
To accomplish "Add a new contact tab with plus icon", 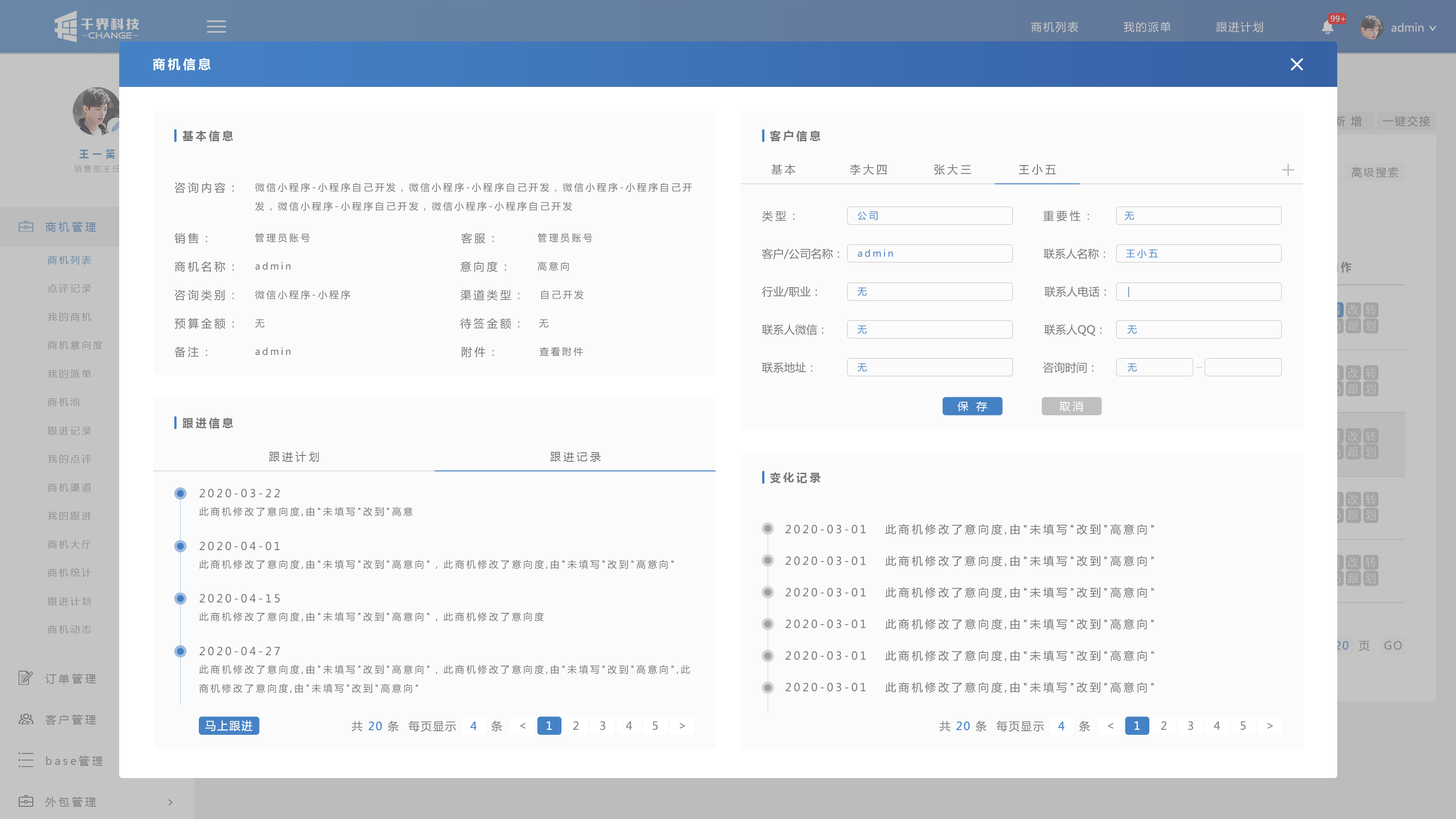I will (1288, 170).
